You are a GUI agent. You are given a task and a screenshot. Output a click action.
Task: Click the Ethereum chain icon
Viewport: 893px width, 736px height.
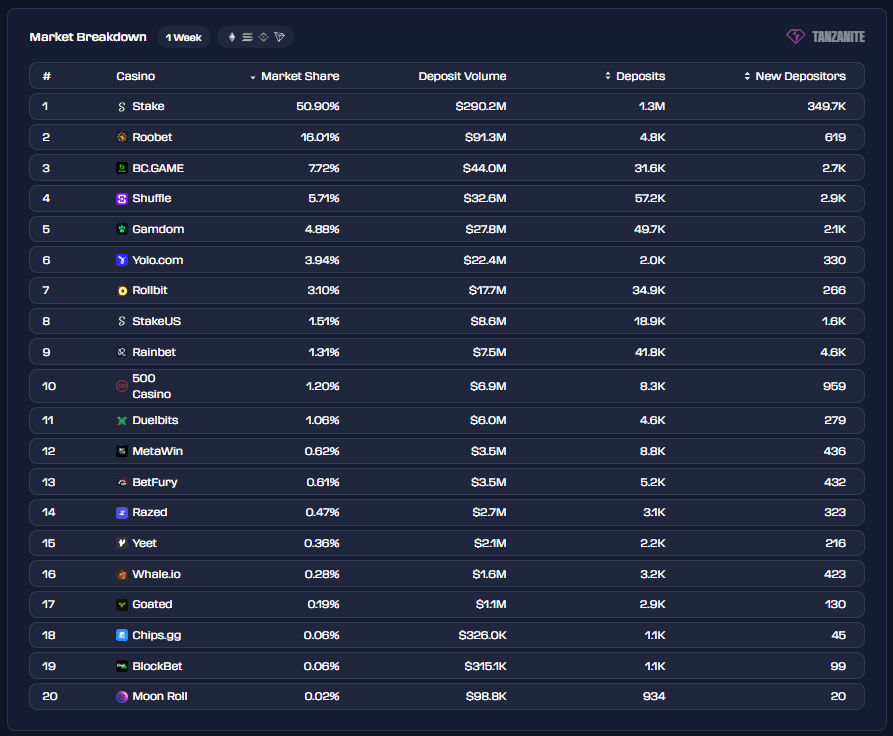pos(232,37)
